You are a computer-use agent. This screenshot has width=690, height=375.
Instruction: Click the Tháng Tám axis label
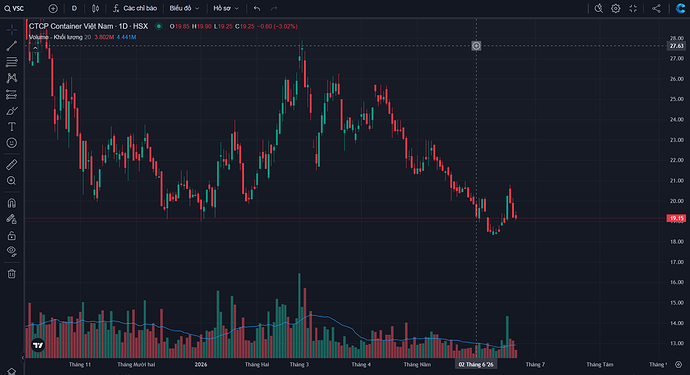click(600, 364)
